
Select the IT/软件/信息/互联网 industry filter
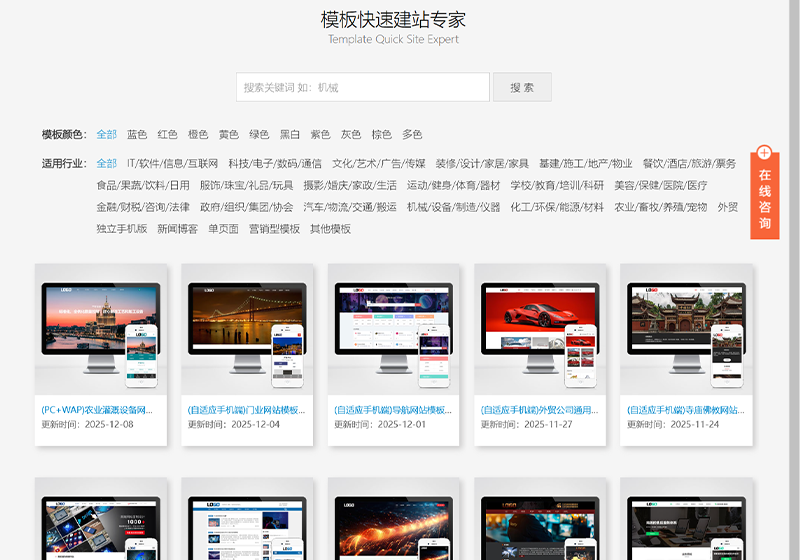click(x=172, y=163)
